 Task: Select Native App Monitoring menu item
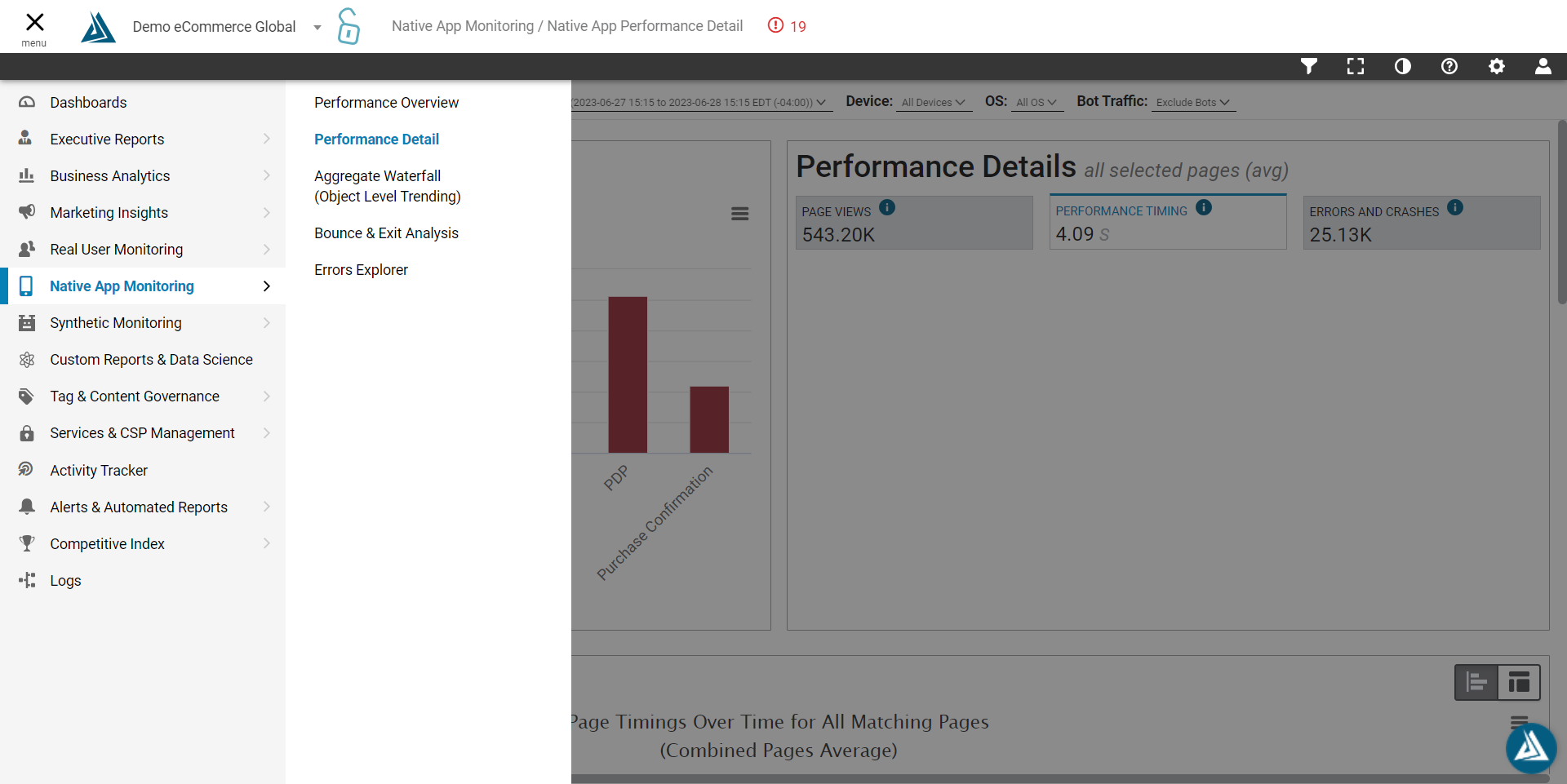click(x=143, y=286)
